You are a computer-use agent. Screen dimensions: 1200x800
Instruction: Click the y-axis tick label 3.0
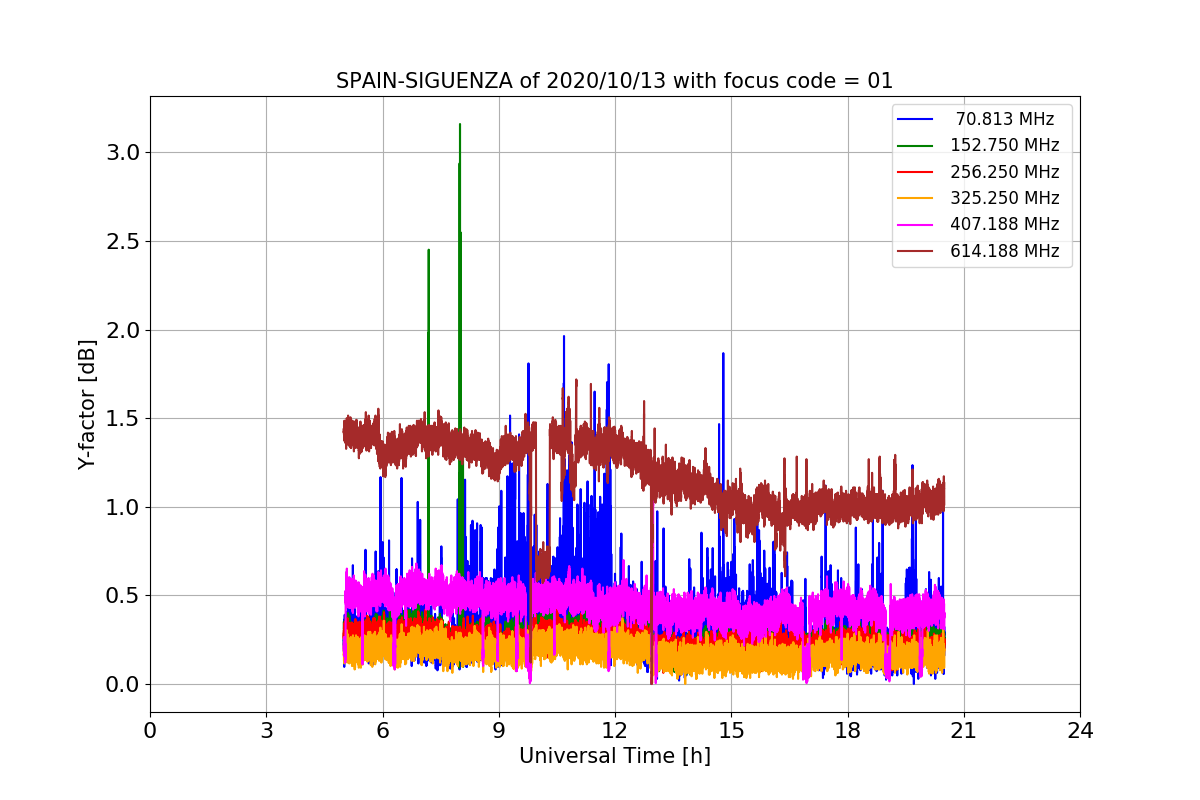pos(124,153)
